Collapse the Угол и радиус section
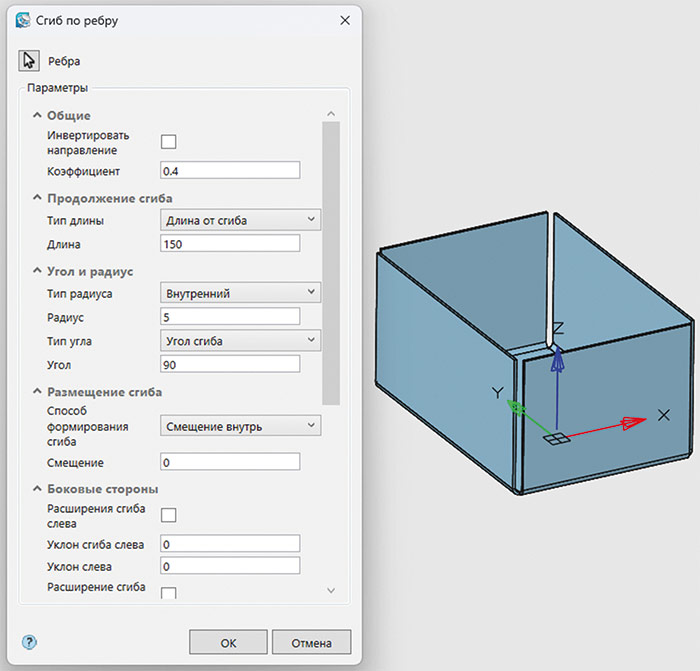 [37, 271]
